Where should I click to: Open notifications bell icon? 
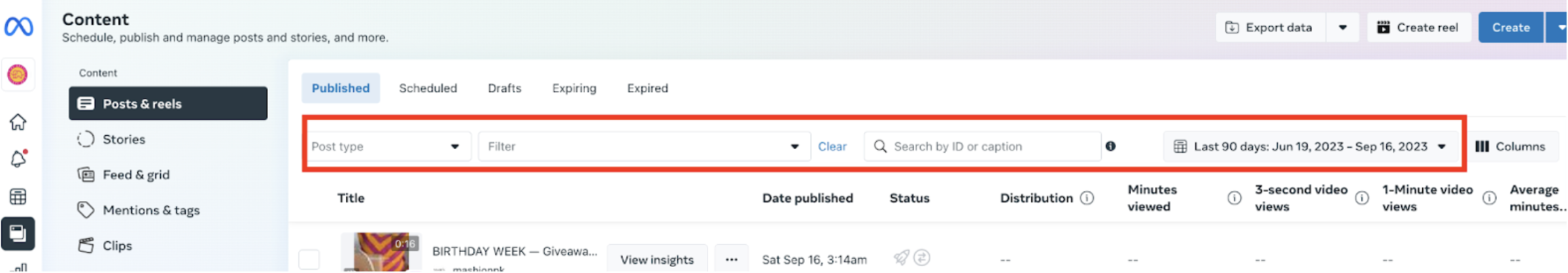18,159
